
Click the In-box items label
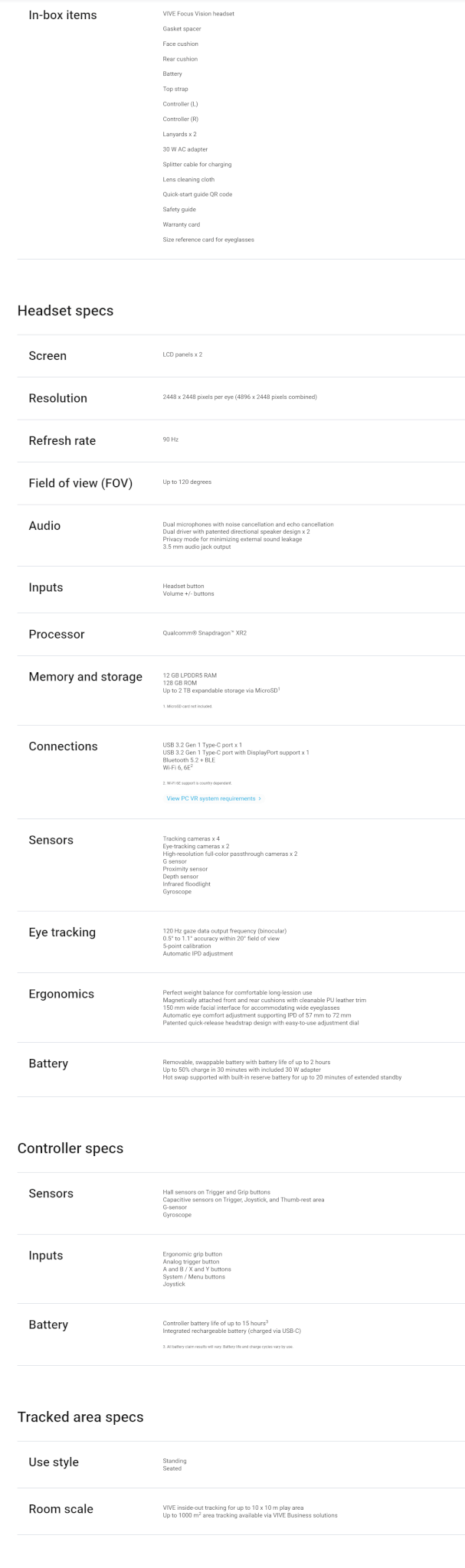click(63, 15)
